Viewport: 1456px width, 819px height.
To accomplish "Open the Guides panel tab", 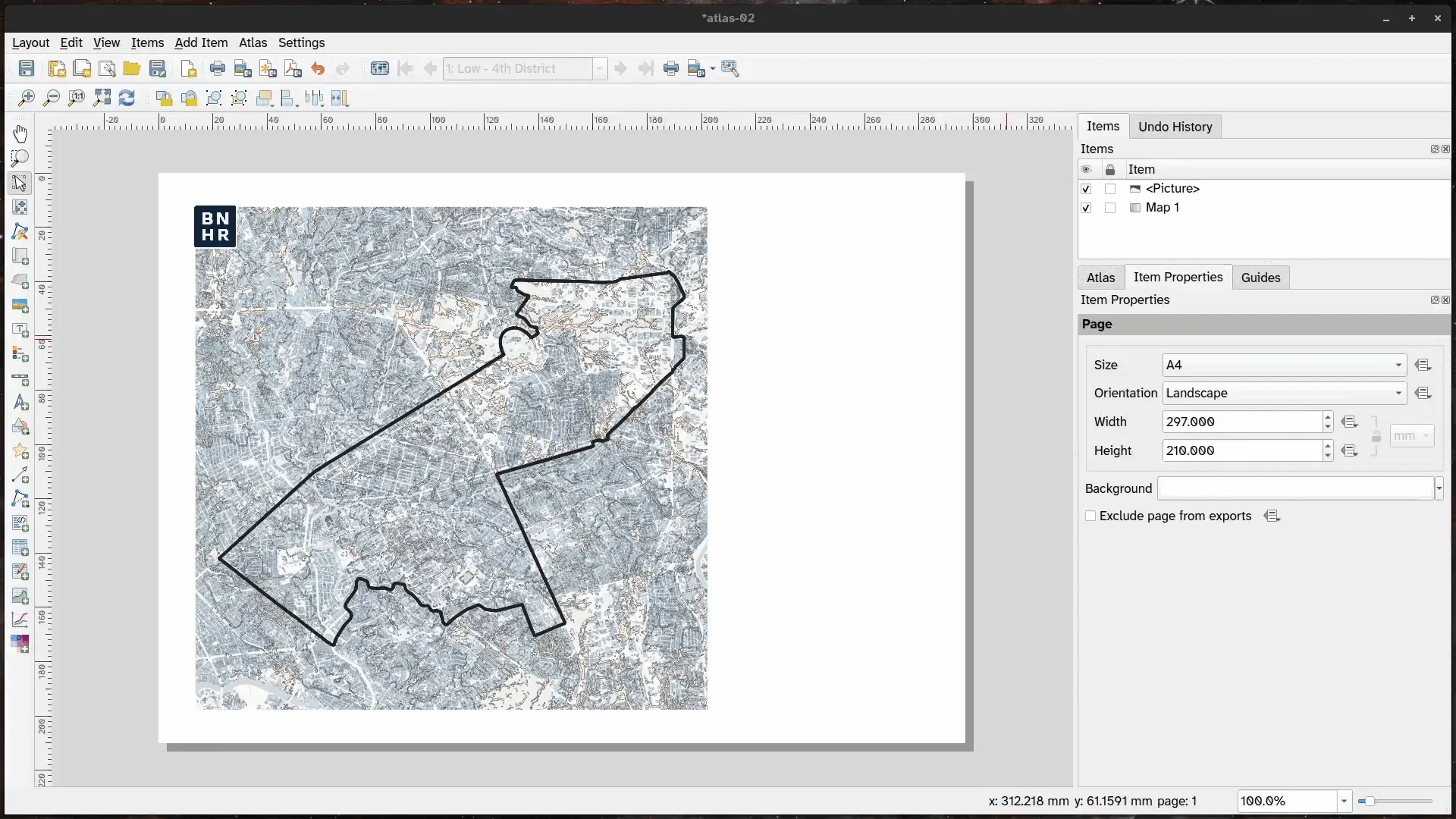I will (x=1261, y=278).
